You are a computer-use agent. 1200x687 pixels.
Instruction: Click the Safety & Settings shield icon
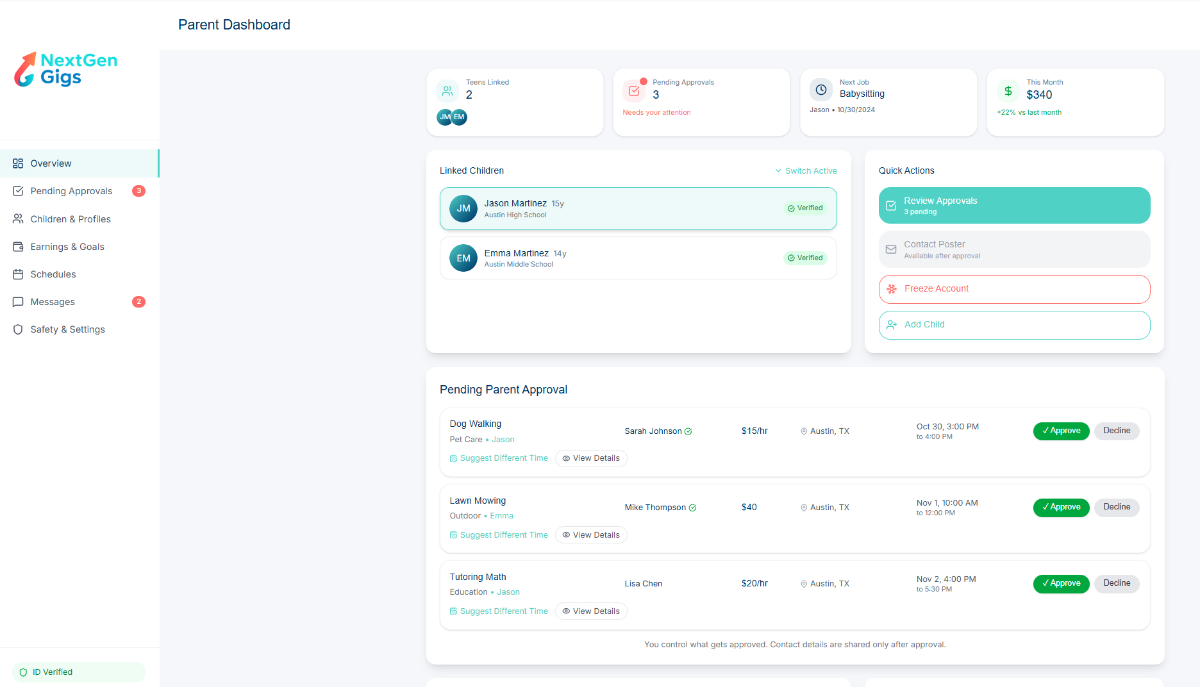pyautogui.click(x=19, y=329)
